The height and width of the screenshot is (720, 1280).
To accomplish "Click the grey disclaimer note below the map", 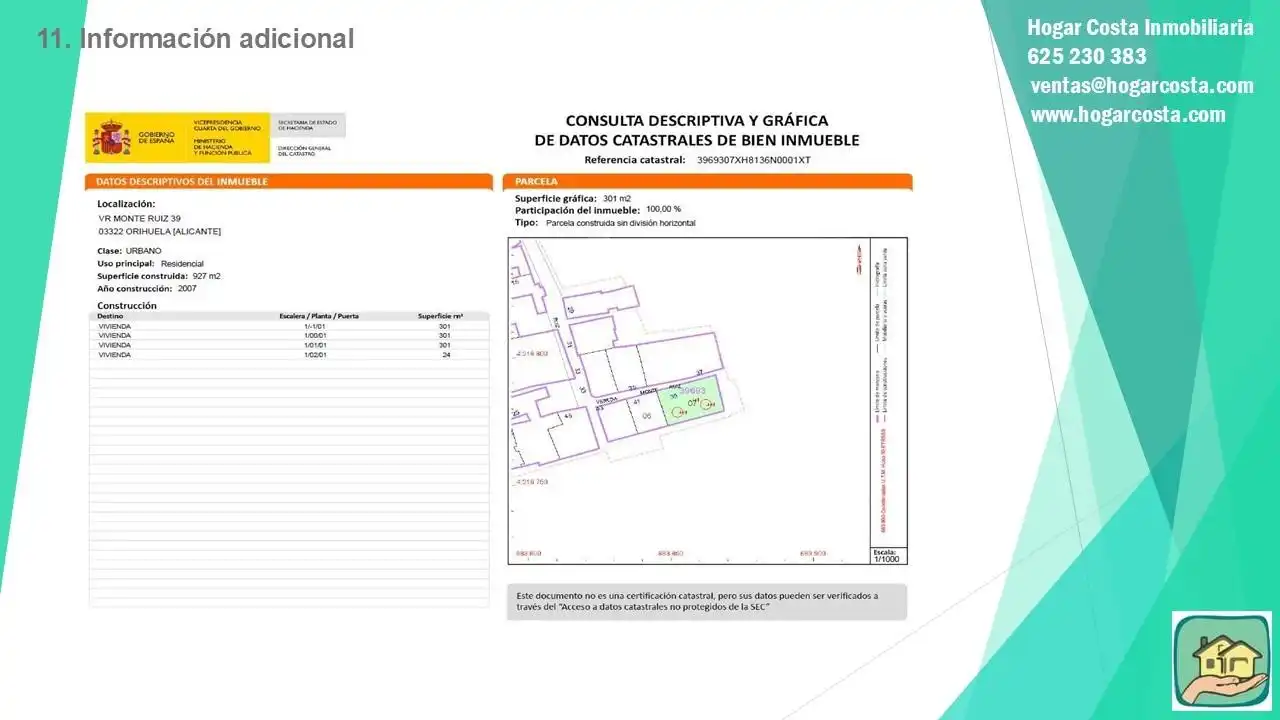I will pyautogui.click(x=707, y=602).
